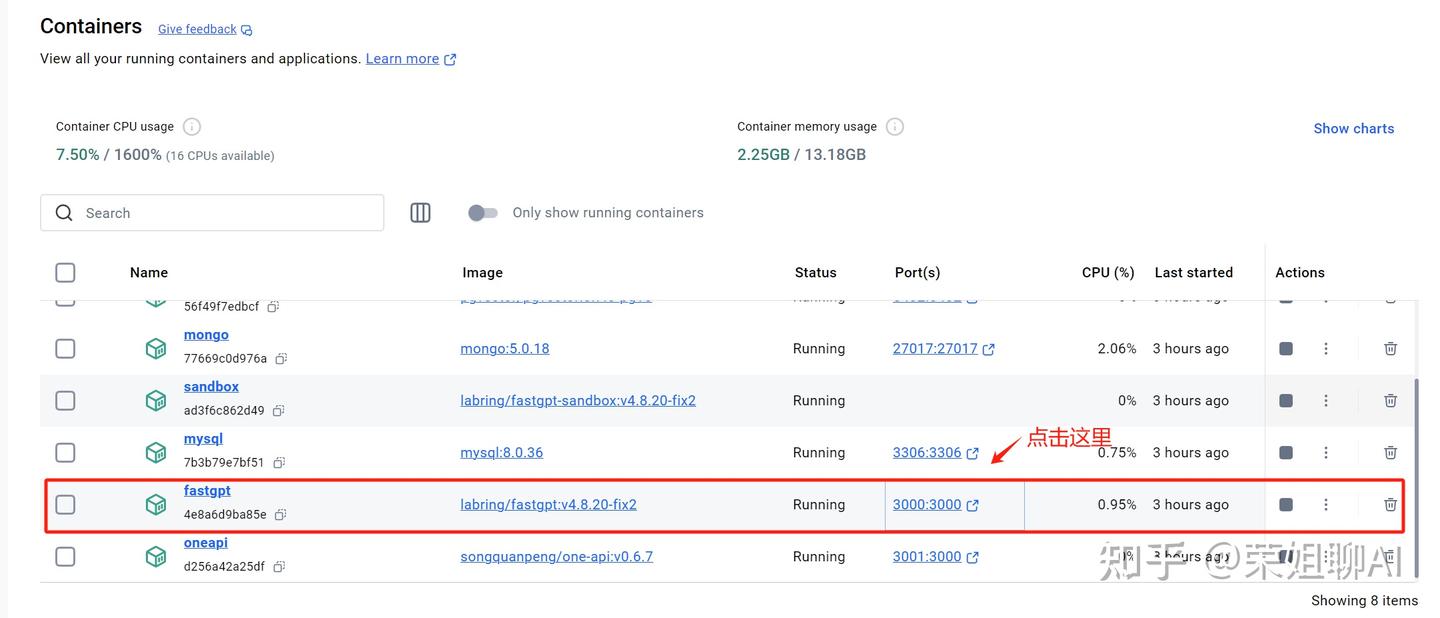Open the labring/fastgpt:v4.8.20-fix2 image link
1440x618 pixels.
tap(549, 505)
